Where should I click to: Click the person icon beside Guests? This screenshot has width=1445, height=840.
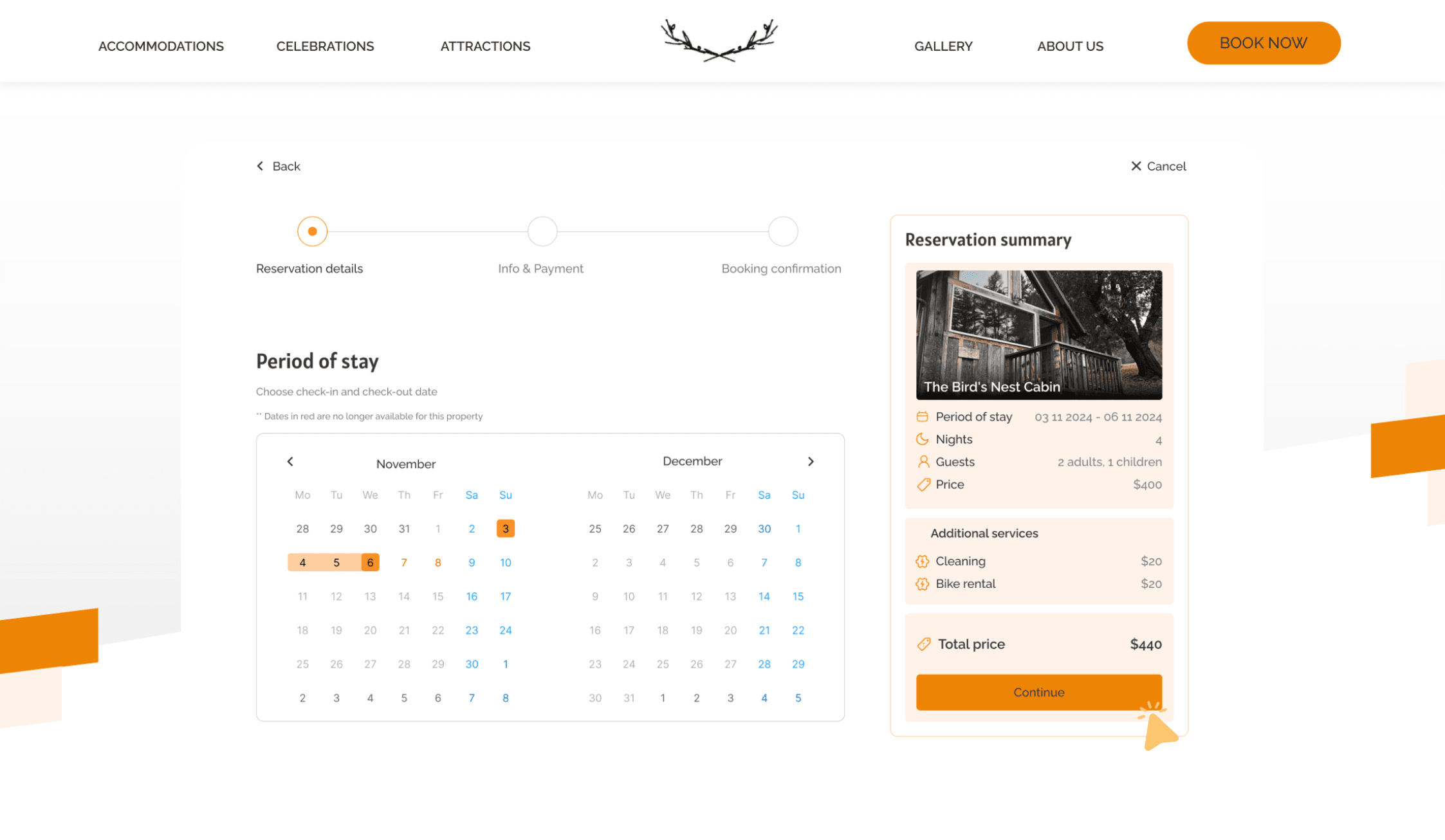pos(923,462)
